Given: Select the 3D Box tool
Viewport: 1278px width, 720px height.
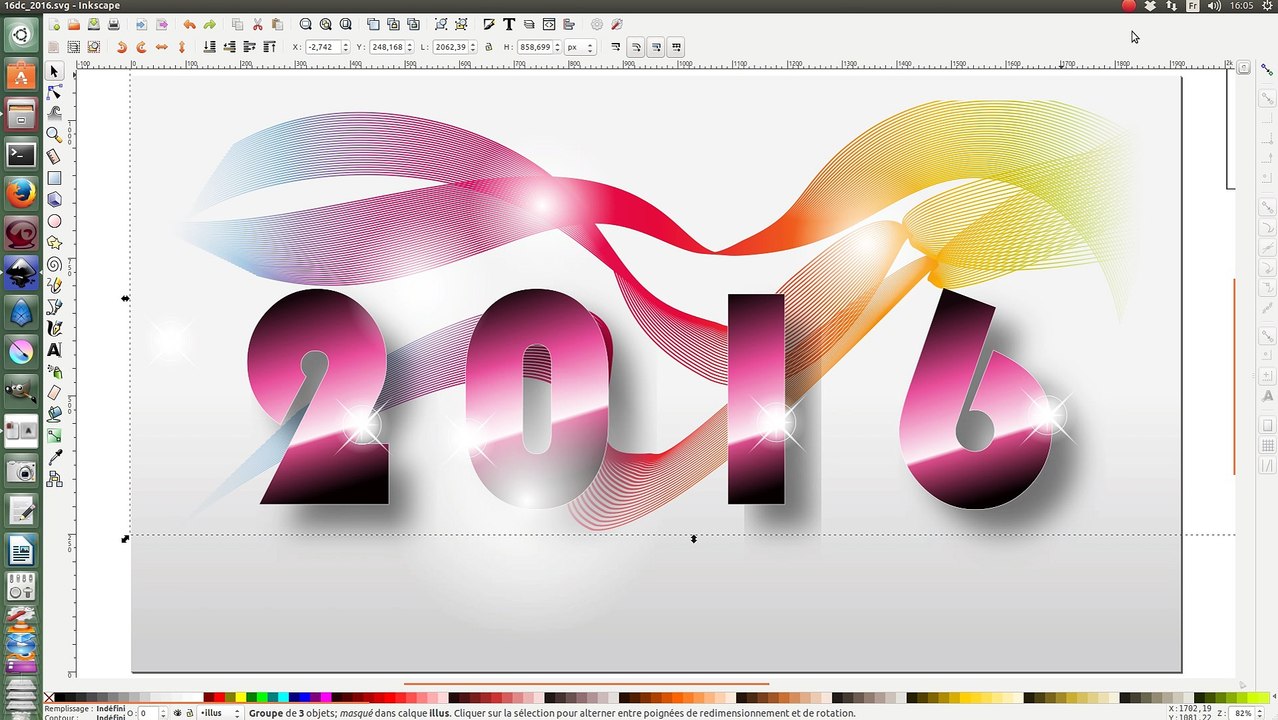Looking at the screenshot, I should click(54, 199).
